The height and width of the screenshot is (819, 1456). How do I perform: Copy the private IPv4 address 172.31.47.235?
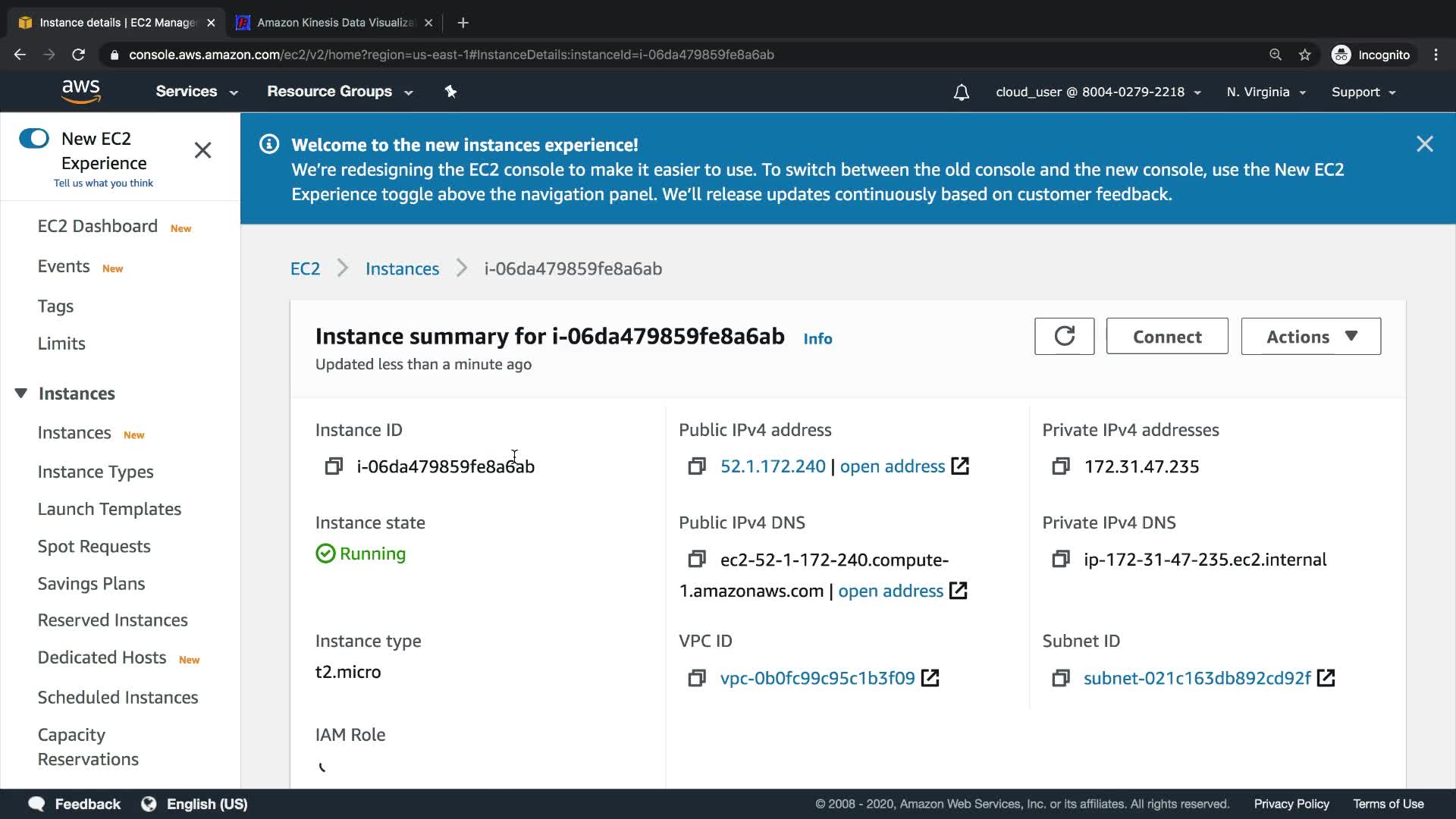1061,466
